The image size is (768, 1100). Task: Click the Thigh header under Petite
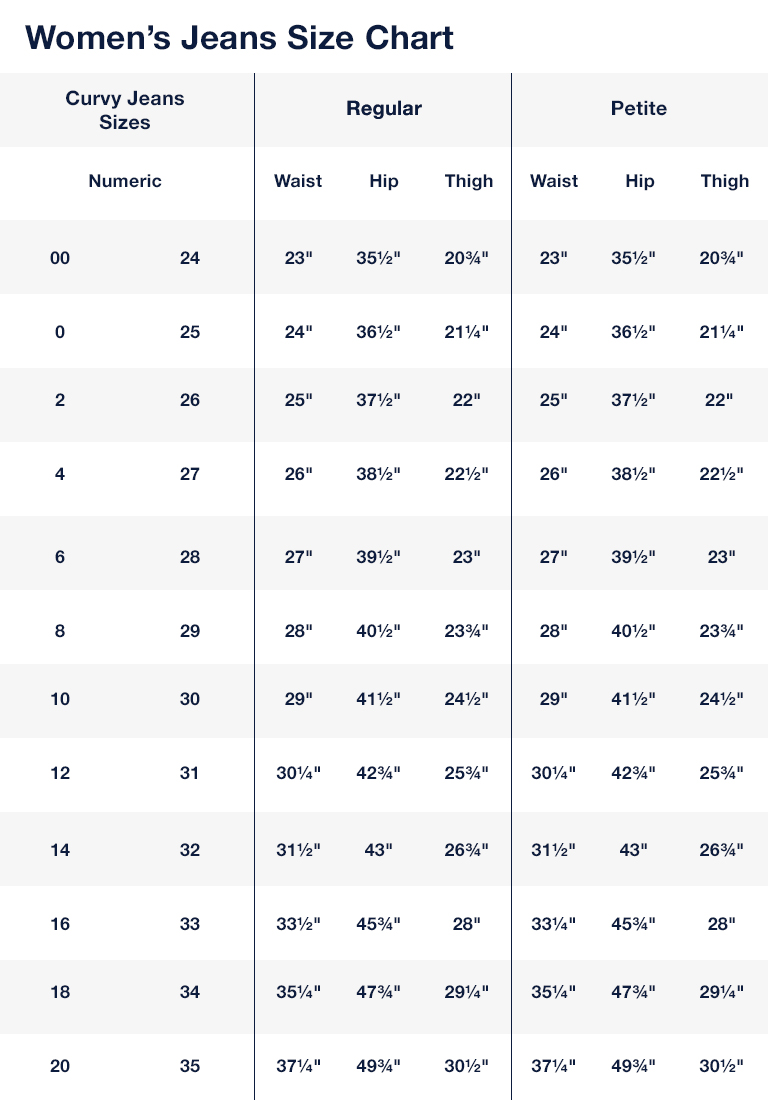(x=725, y=181)
